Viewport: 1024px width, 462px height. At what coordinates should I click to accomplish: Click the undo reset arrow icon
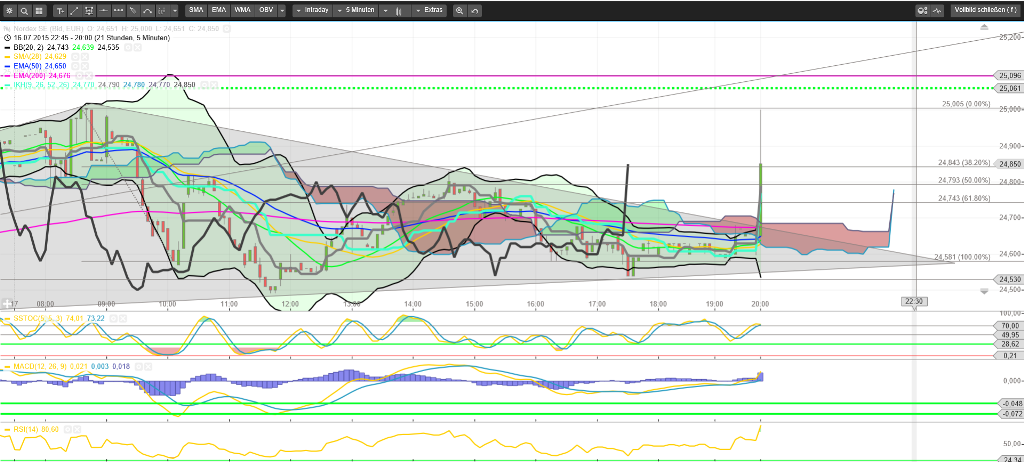tap(475, 10)
